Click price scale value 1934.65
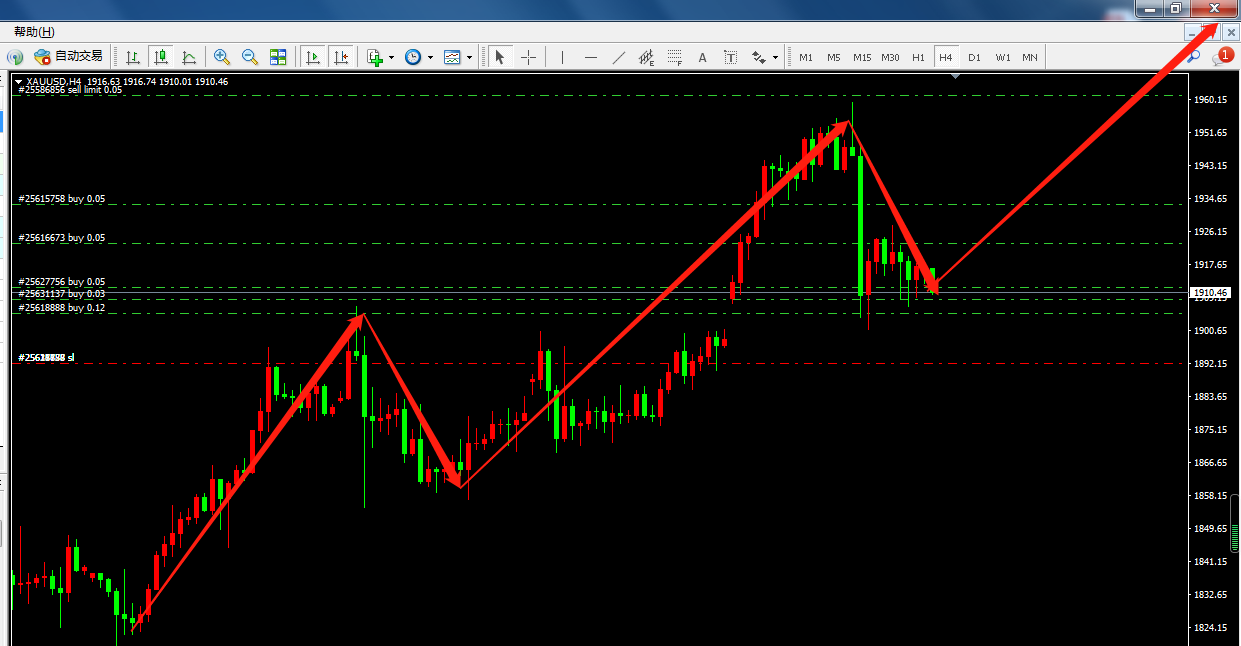The image size is (1241, 646). click(1211, 199)
